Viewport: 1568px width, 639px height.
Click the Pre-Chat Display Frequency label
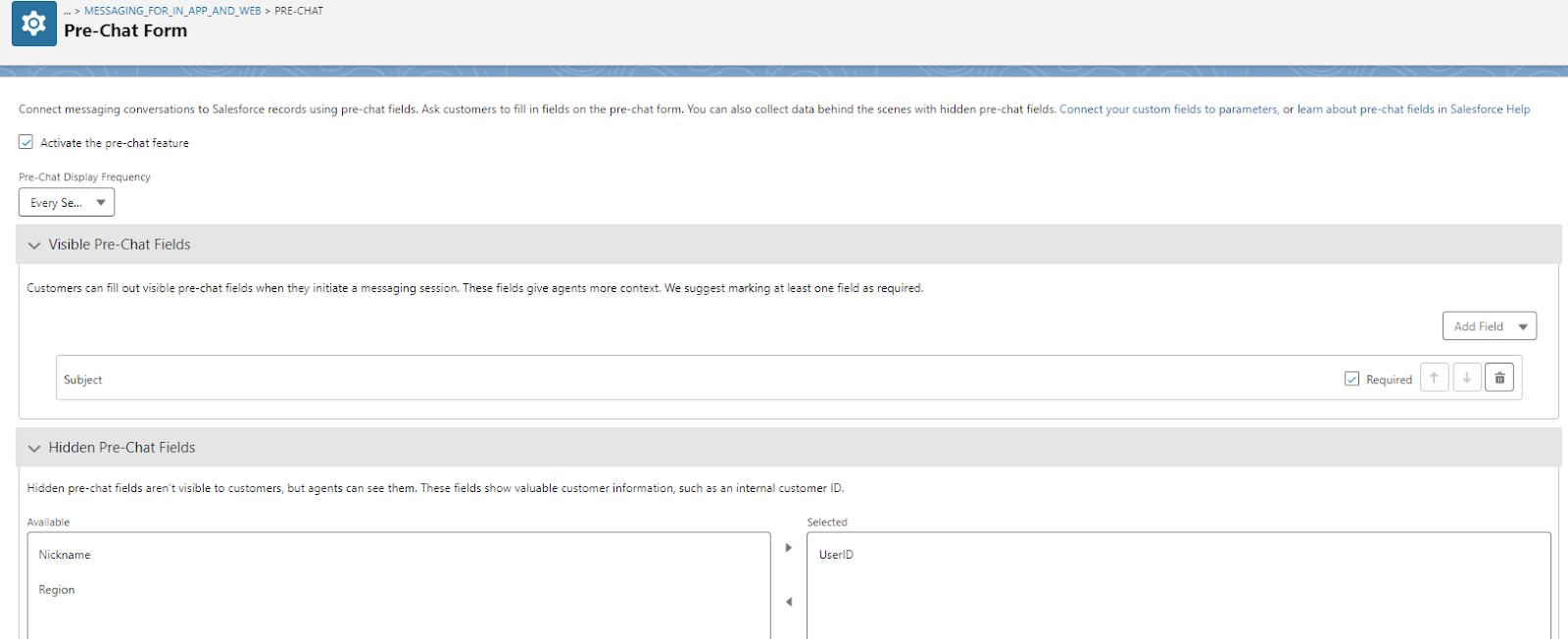click(x=84, y=177)
